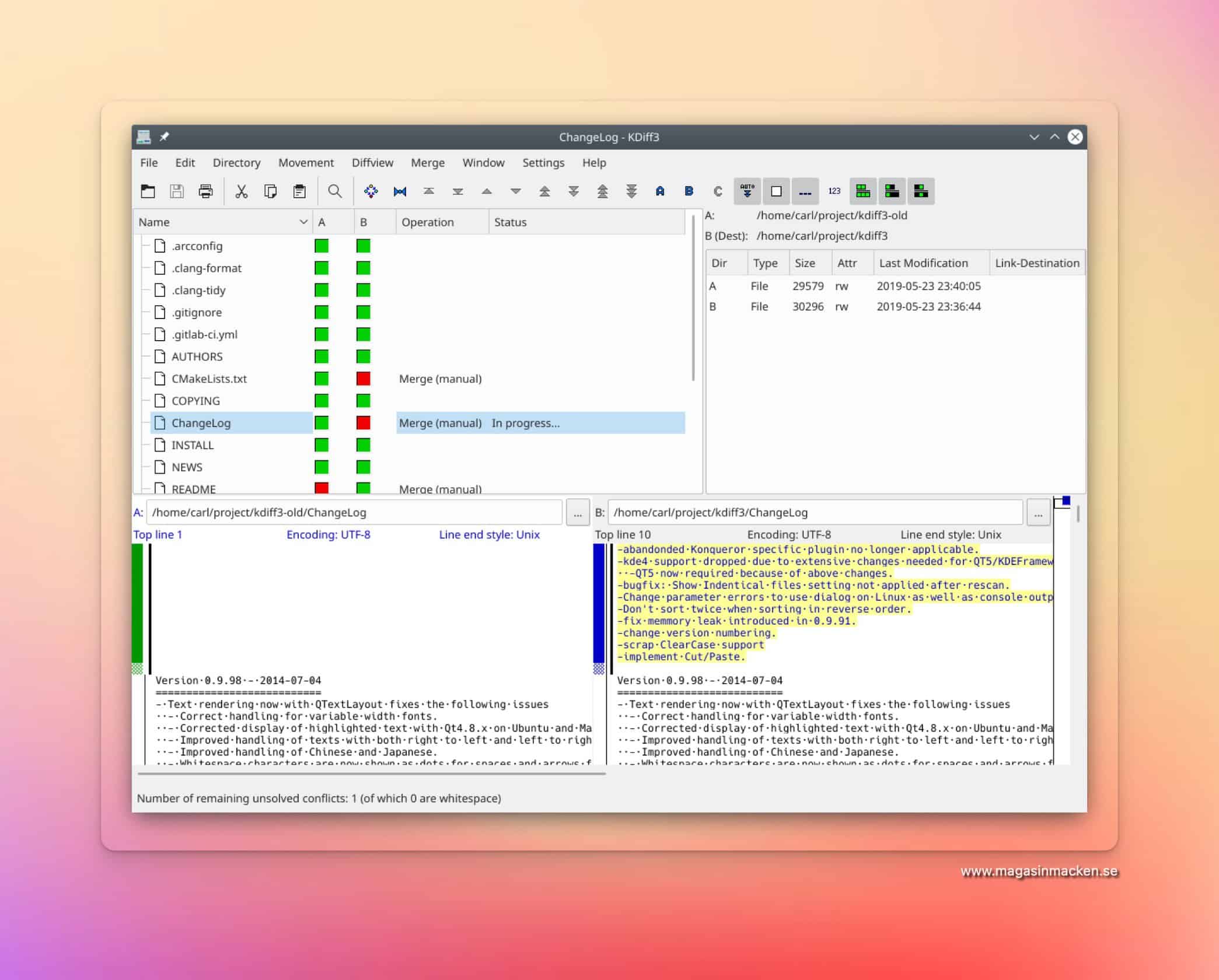
Task: Click the KDiff3 app icon in titlebar
Action: pyautogui.click(x=144, y=136)
